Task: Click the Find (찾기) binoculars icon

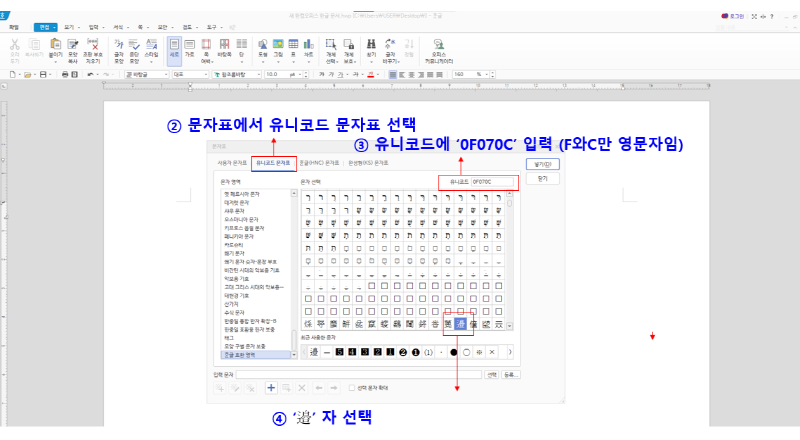Action: coord(371,44)
